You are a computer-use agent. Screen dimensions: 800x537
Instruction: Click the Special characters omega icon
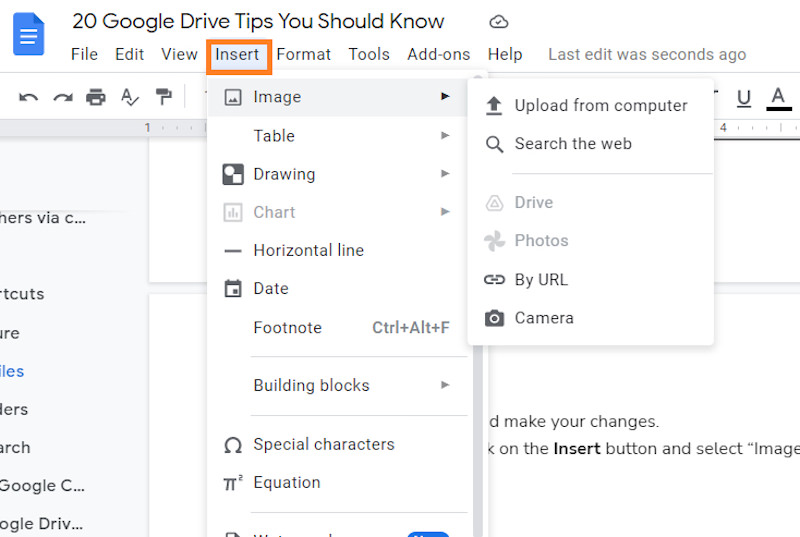pos(233,445)
